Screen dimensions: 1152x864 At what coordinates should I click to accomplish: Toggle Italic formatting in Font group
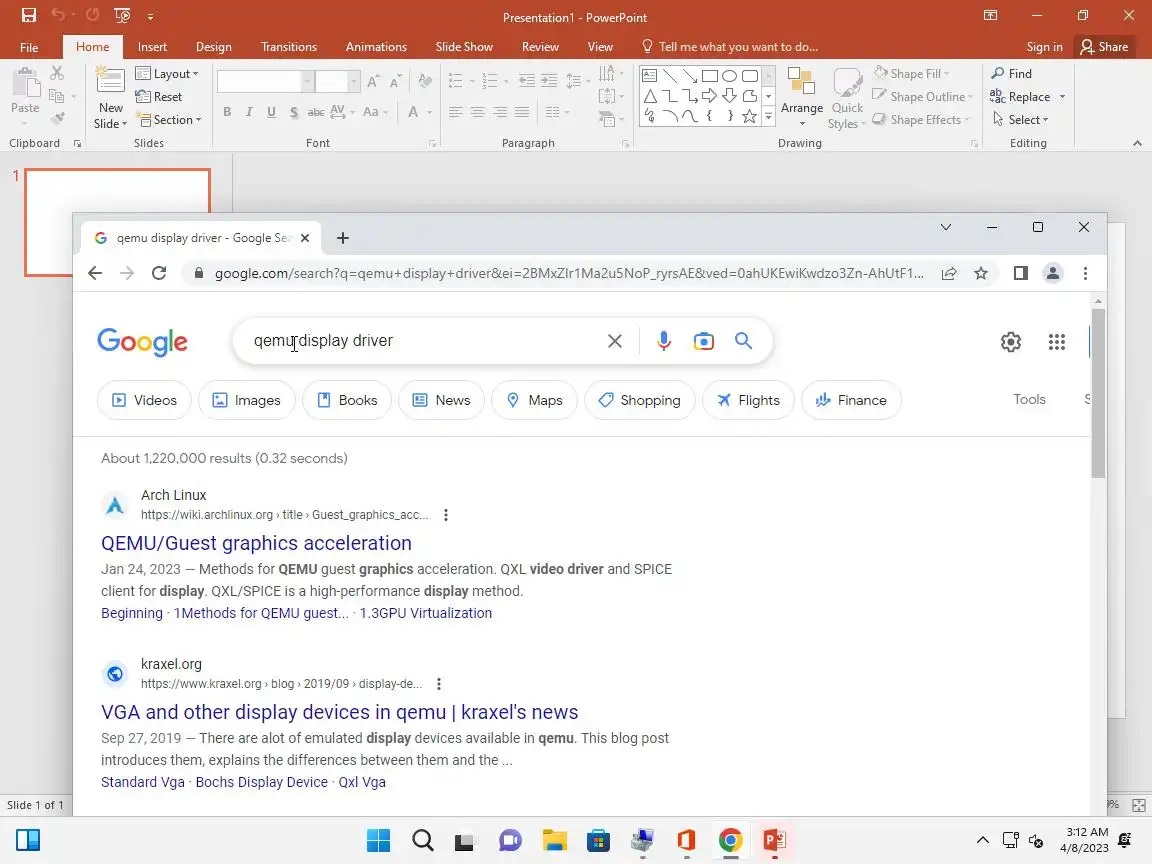pyautogui.click(x=249, y=112)
